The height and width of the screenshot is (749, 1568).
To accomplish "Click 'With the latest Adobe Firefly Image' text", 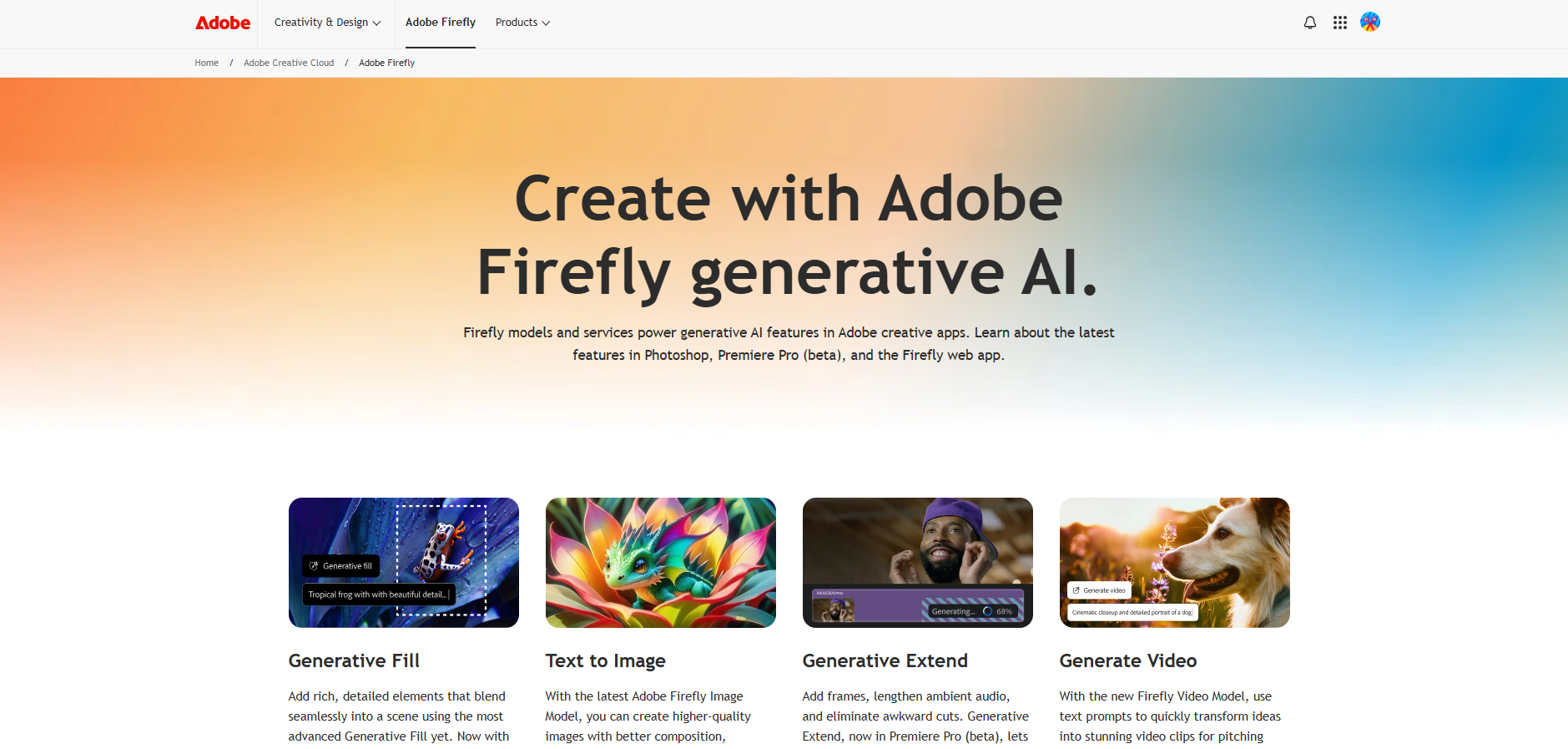I will 648,716.
